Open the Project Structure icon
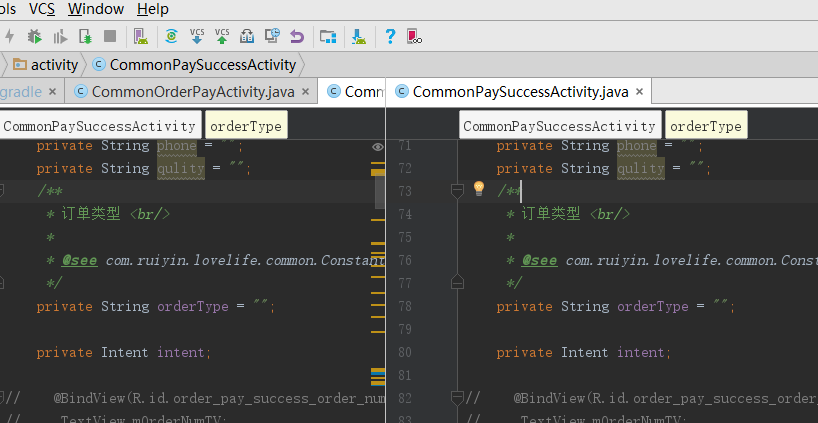This screenshot has width=818, height=423. [328, 36]
